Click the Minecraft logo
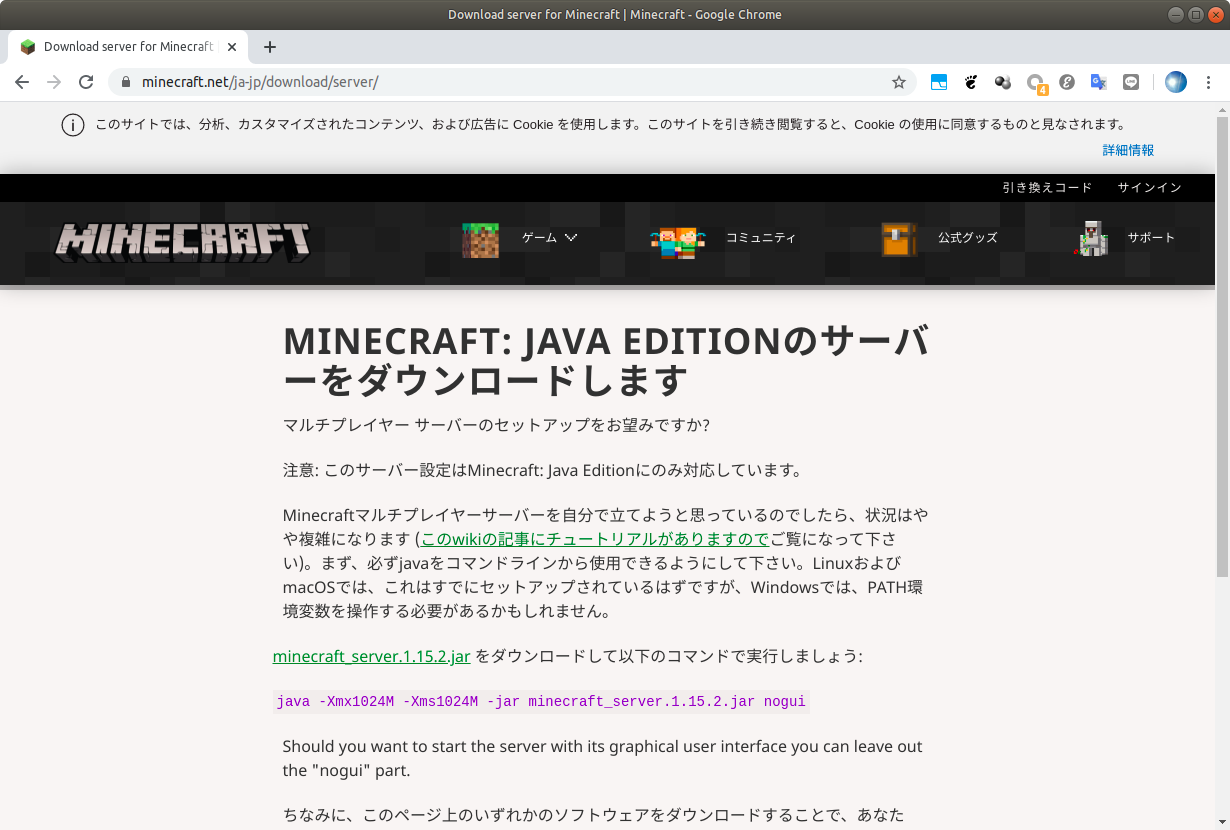Image resolution: width=1230 pixels, height=830 pixels. coord(182,242)
